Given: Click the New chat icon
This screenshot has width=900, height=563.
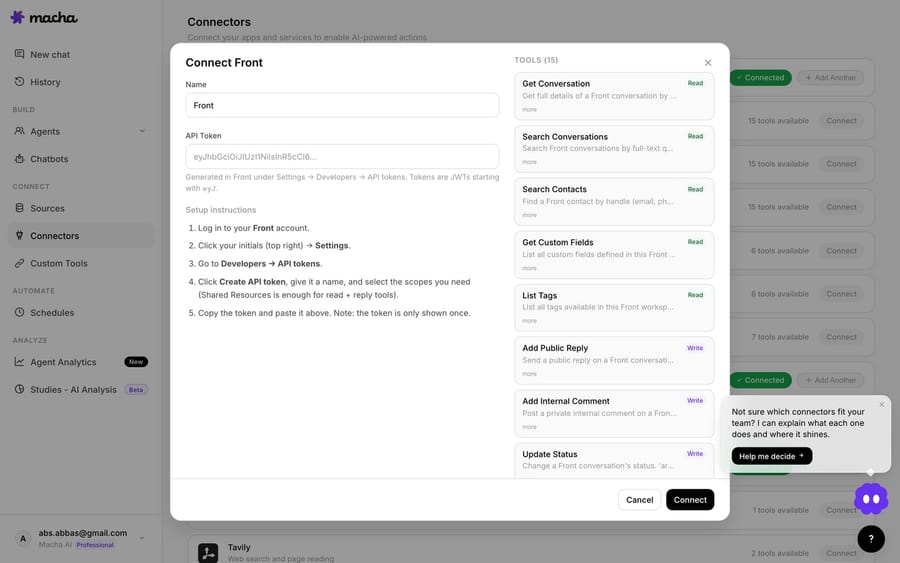Looking at the screenshot, I should click(20, 54).
